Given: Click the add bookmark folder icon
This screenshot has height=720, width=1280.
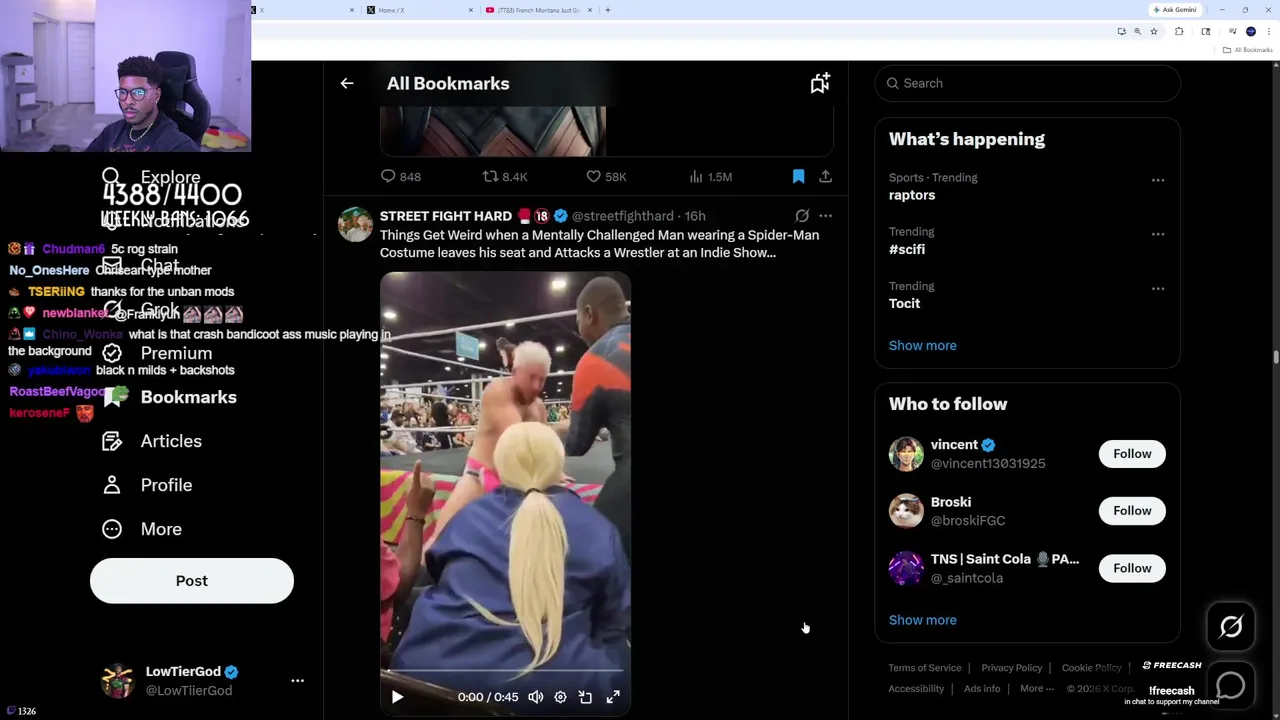Looking at the screenshot, I should click(820, 83).
